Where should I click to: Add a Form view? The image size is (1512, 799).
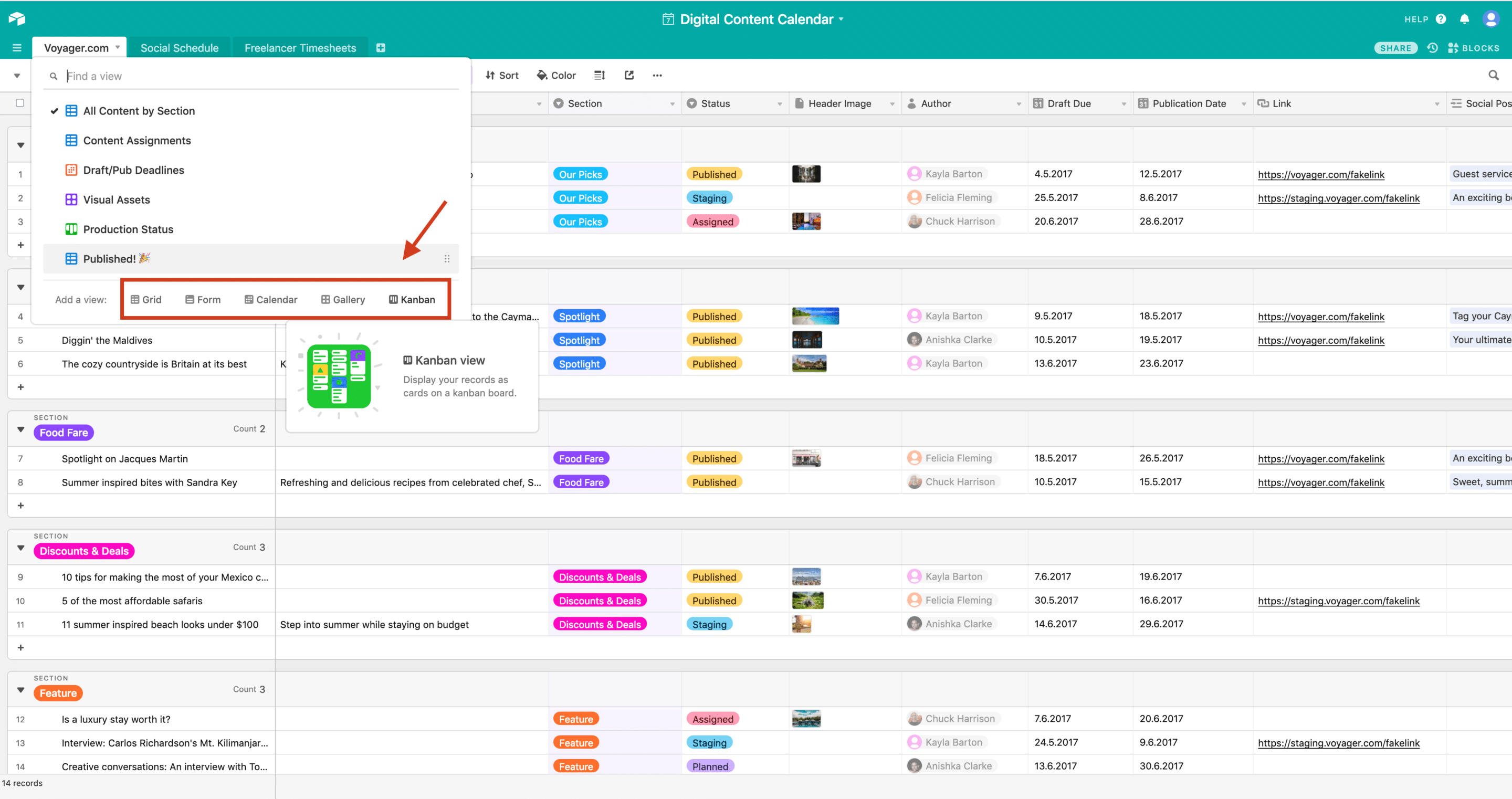click(203, 299)
